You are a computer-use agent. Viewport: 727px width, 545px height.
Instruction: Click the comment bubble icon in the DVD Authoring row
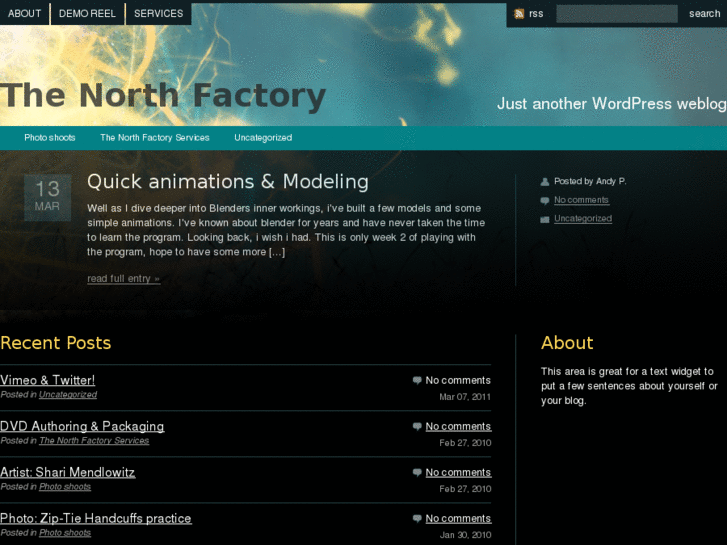(x=417, y=426)
